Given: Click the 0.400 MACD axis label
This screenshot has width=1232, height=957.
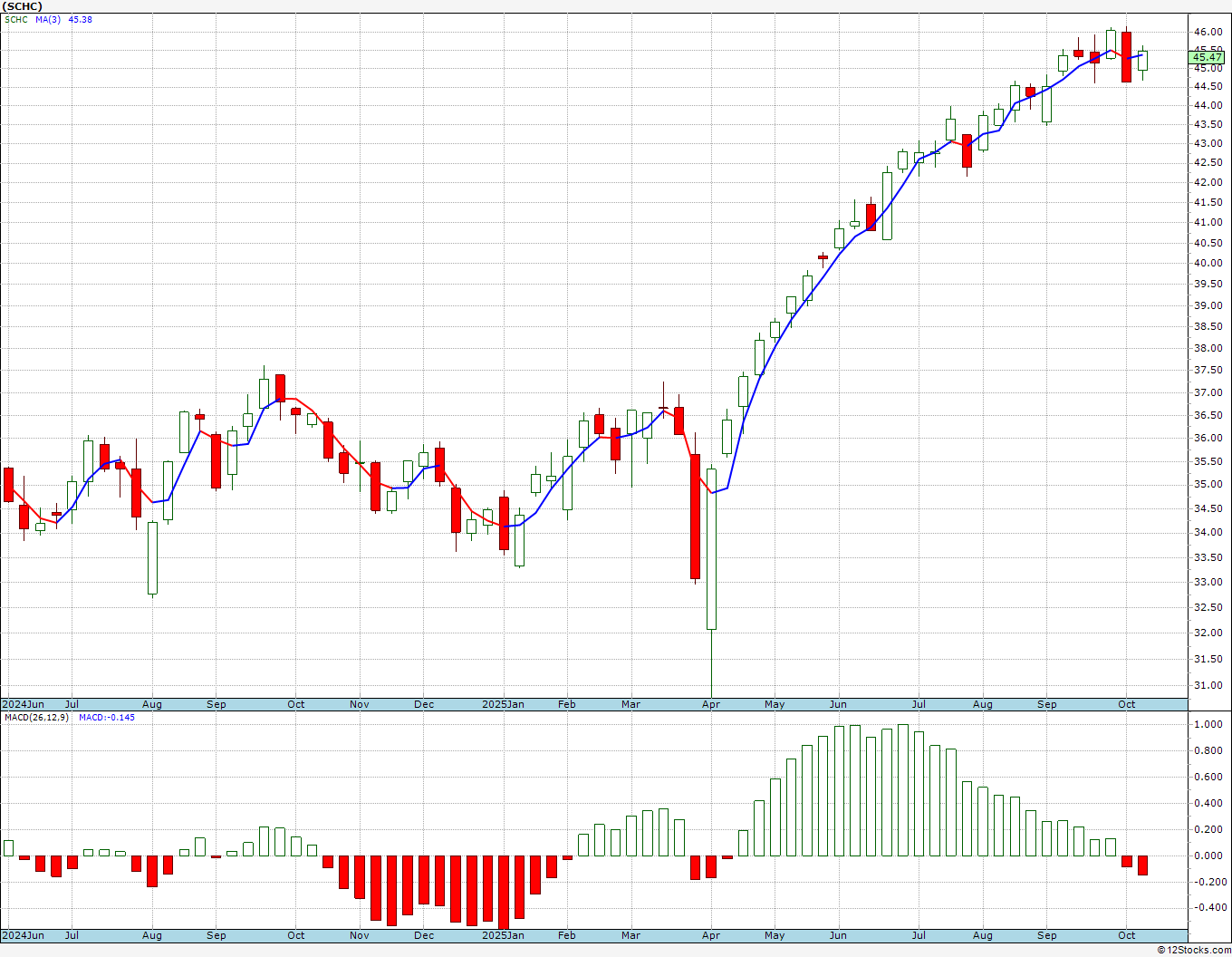Looking at the screenshot, I should (1208, 803).
